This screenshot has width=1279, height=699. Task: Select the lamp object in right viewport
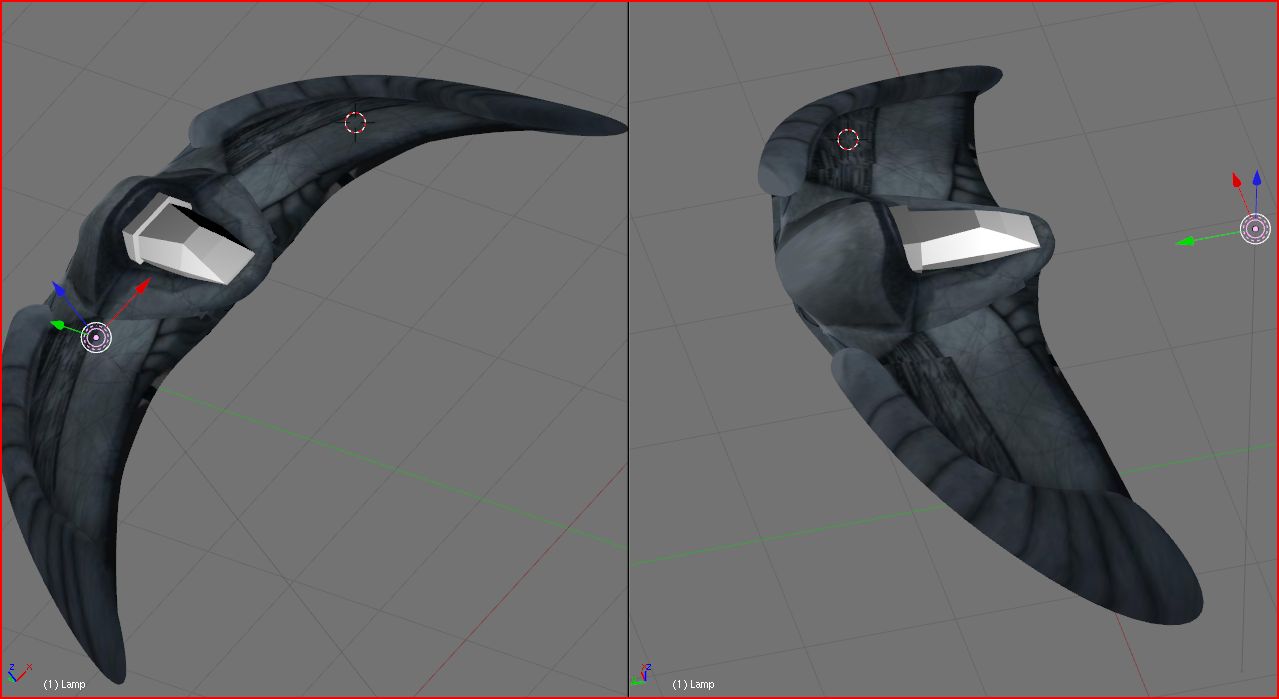pyautogui.click(x=1255, y=229)
